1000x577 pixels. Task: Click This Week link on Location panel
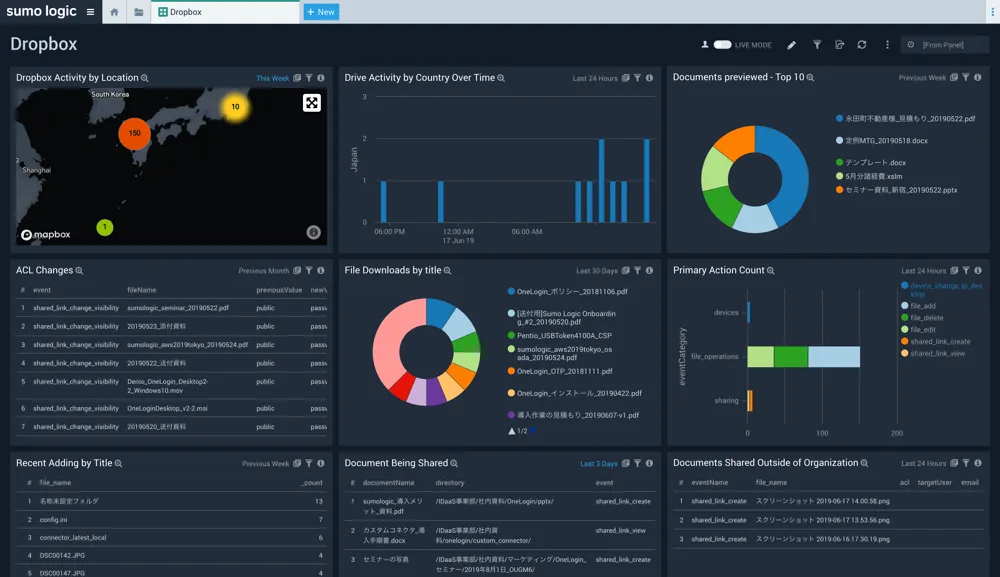[x=272, y=78]
